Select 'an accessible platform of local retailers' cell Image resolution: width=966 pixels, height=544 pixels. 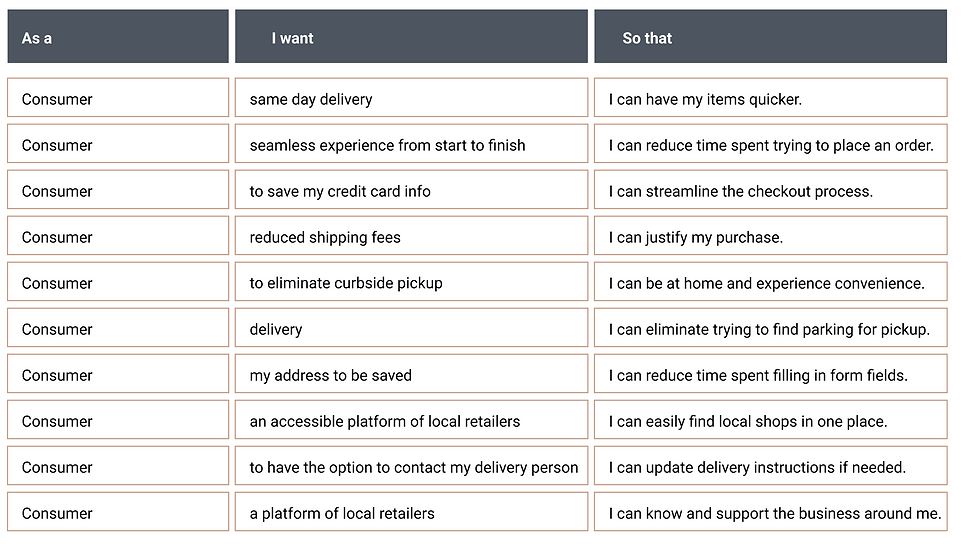pos(411,420)
